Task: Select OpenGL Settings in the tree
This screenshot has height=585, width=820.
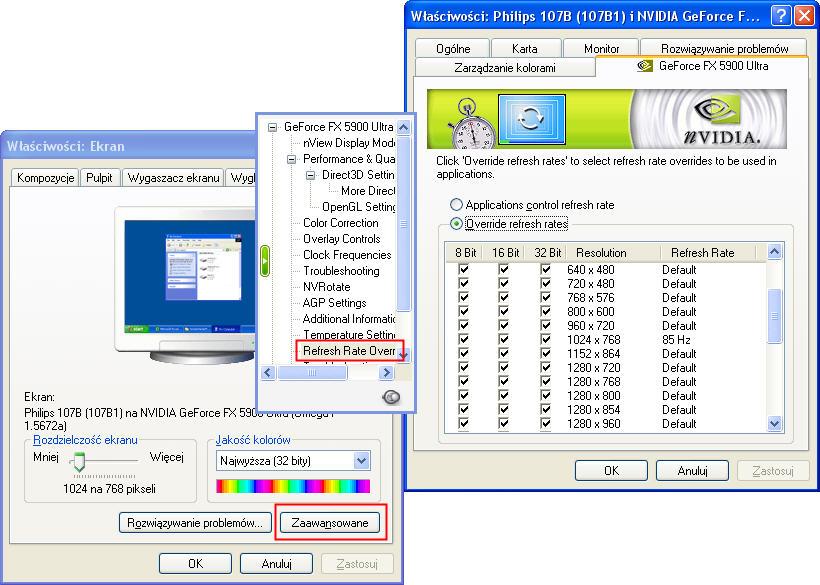Action: pyautogui.click(x=359, y=207)
